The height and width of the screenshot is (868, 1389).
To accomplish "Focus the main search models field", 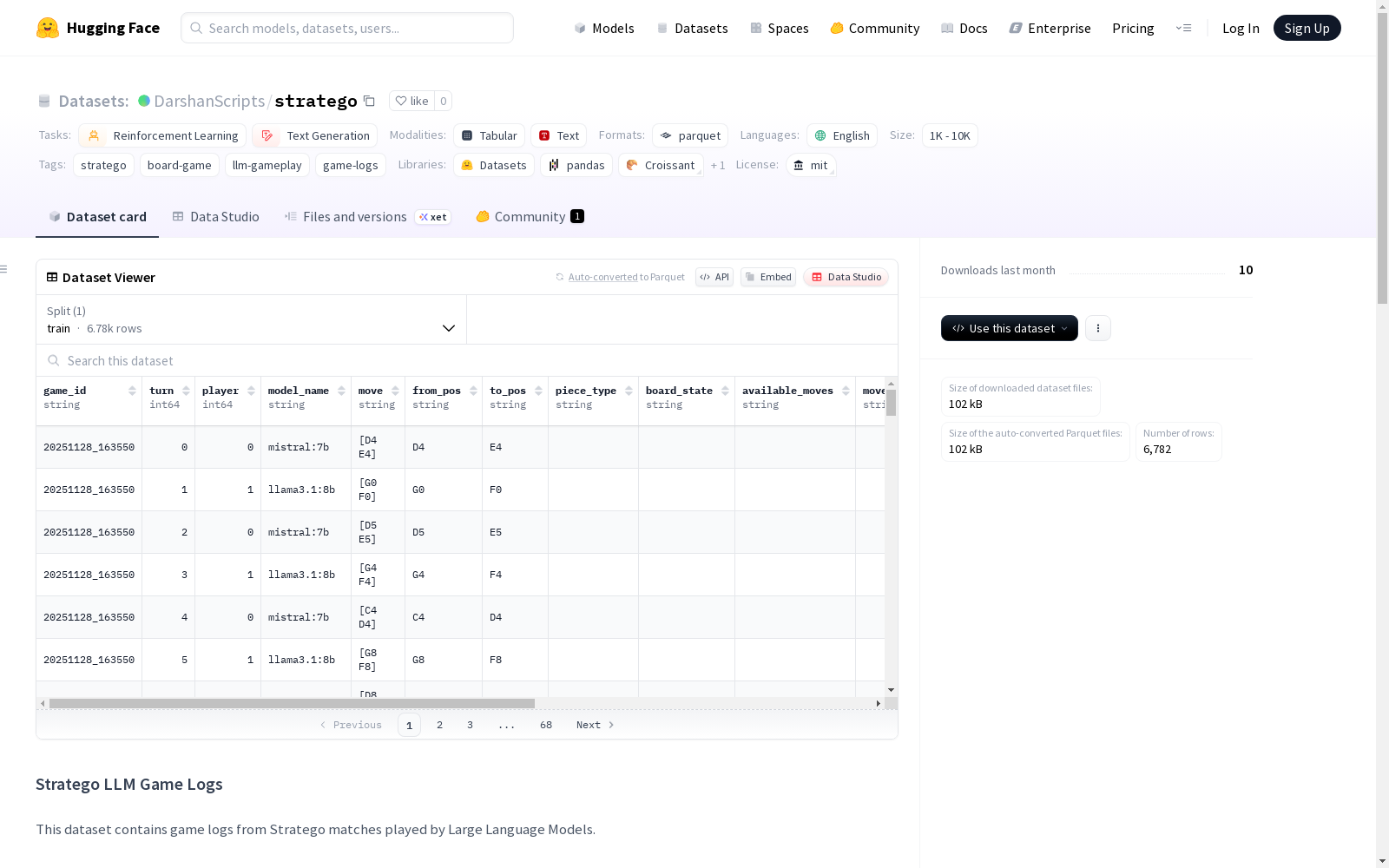I will (x=347, y=28).
